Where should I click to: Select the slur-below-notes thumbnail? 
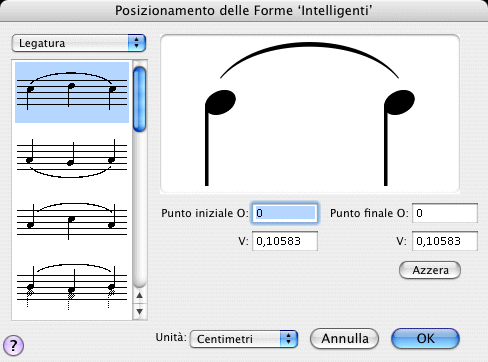click(x=72, y=159)
